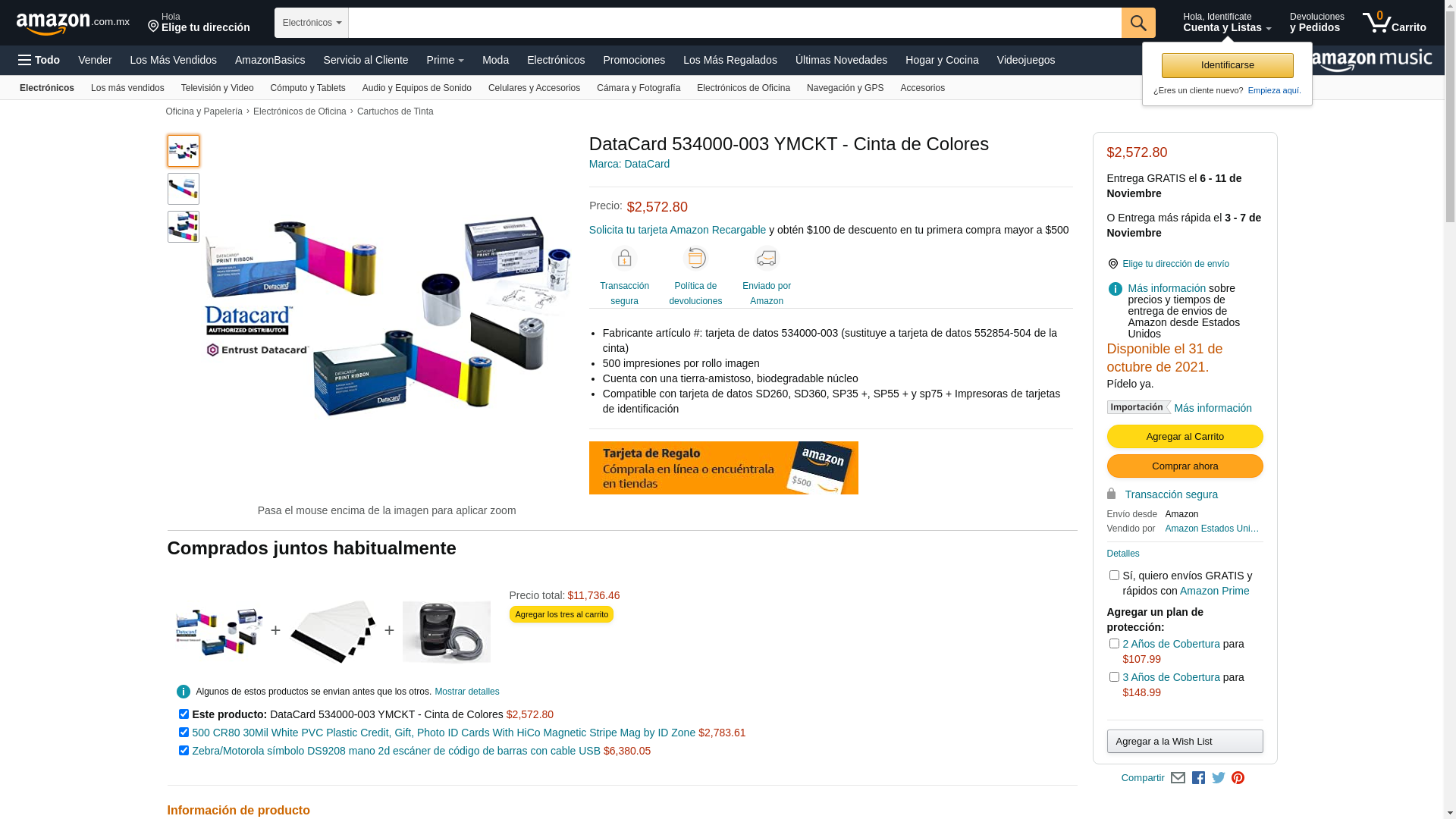Image resolution: width=1456 pixels, height=819 pixels.
Task: Expand the Prime dropdown in navigation
Action: pos(445,60)
